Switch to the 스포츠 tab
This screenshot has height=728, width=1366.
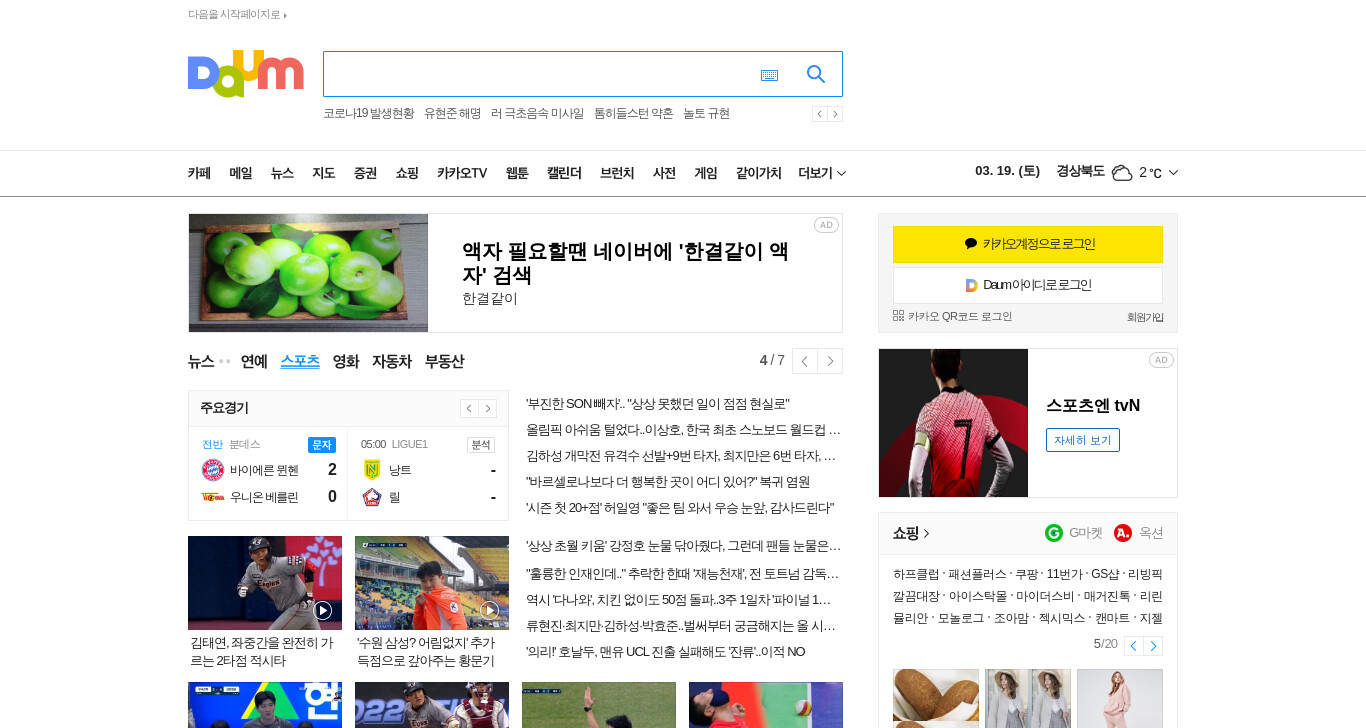300,361
